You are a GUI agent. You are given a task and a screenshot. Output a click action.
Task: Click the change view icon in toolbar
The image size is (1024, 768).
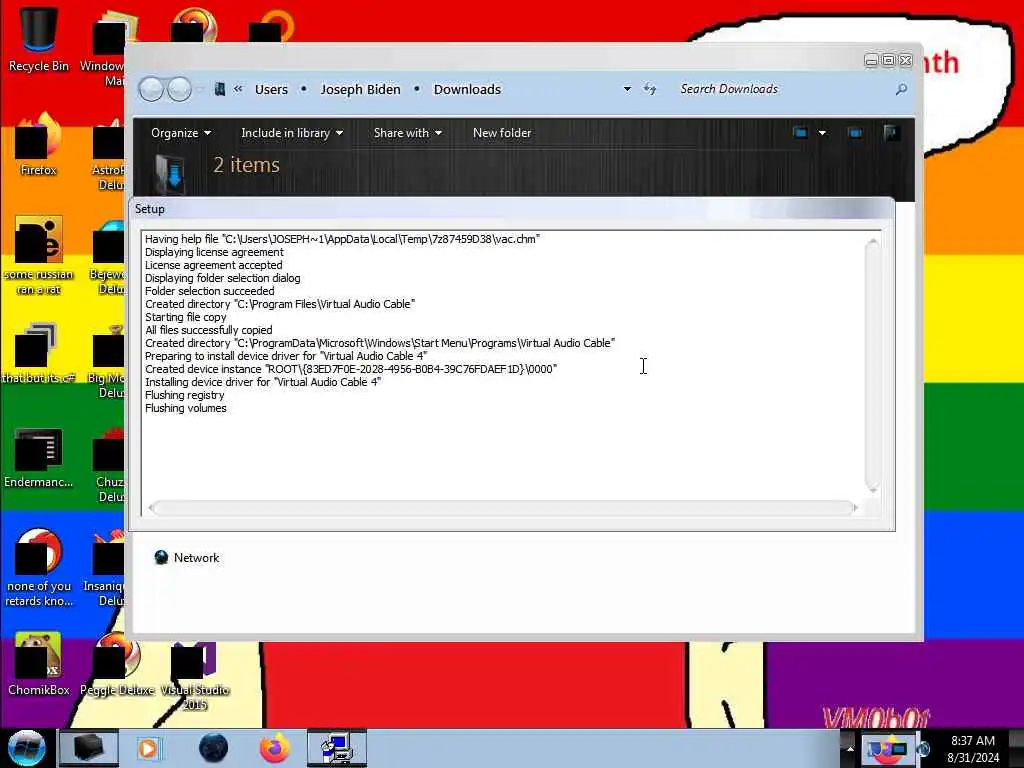(x=800, y=133)
